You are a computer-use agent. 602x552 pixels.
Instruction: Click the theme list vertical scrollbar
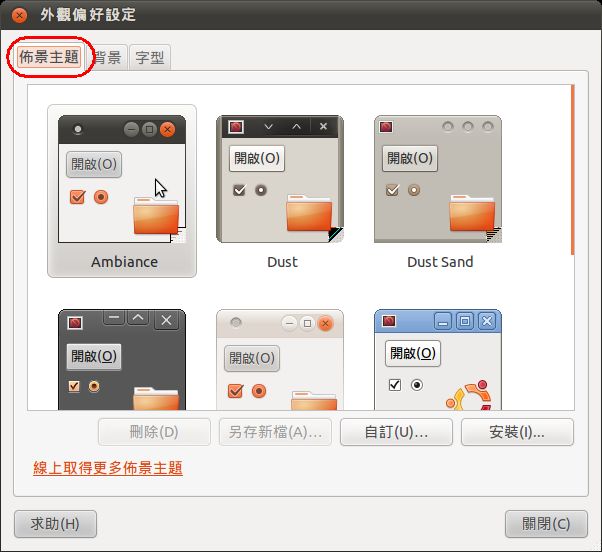(572, 170)
